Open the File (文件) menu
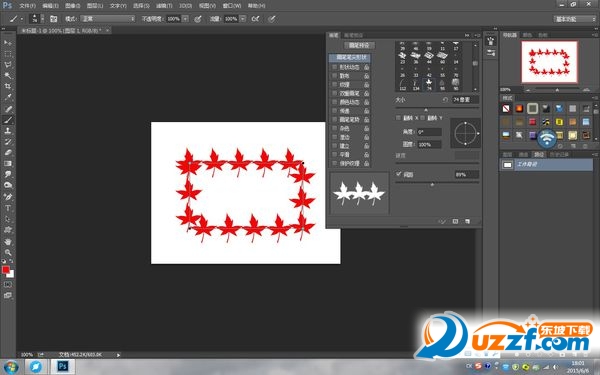The width and height of the screenshot is (600, 375). pos(27,6)
